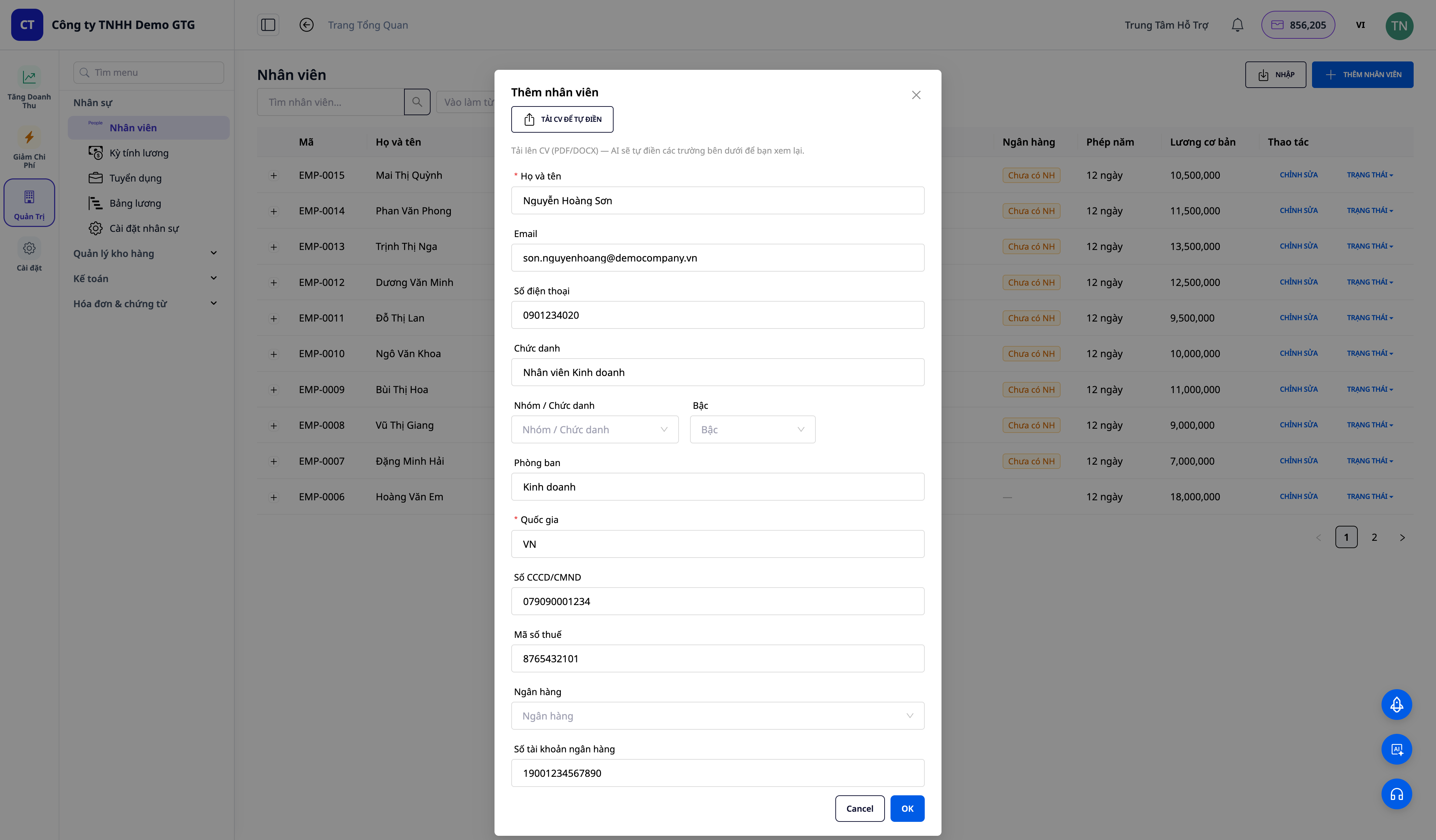1436x840 pixels.
Task: Open Giảm Chi Phí section
Action: (x=29, y=148)
